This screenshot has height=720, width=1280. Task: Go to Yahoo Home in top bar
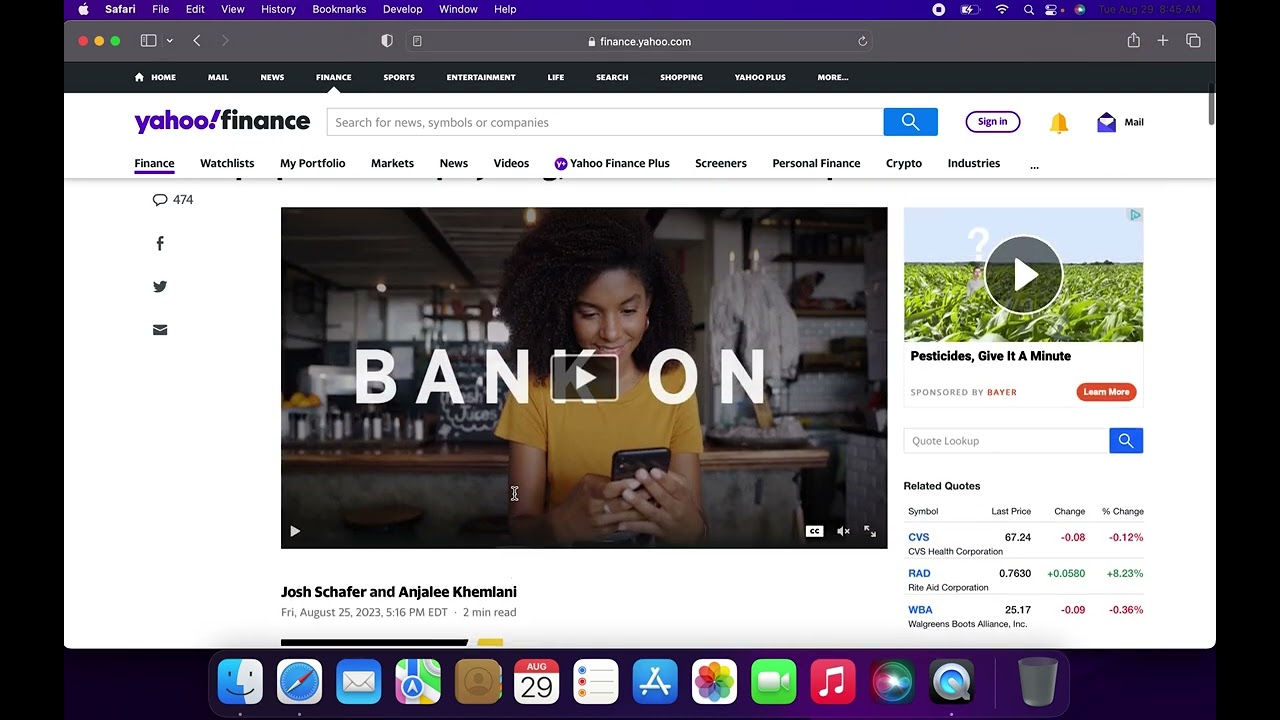coord(155,77)
